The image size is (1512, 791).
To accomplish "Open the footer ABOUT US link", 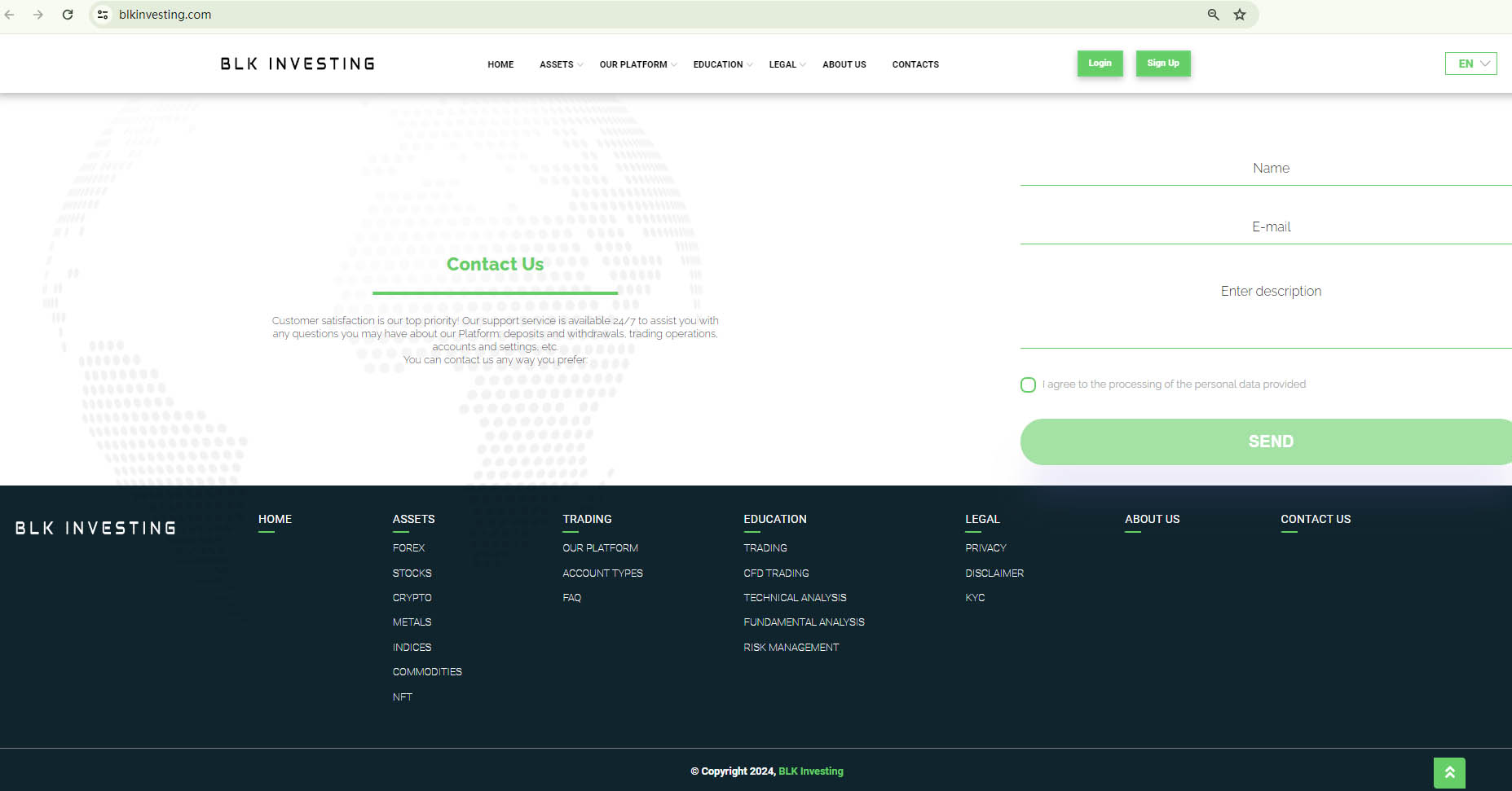I will tap(1152, 519).
